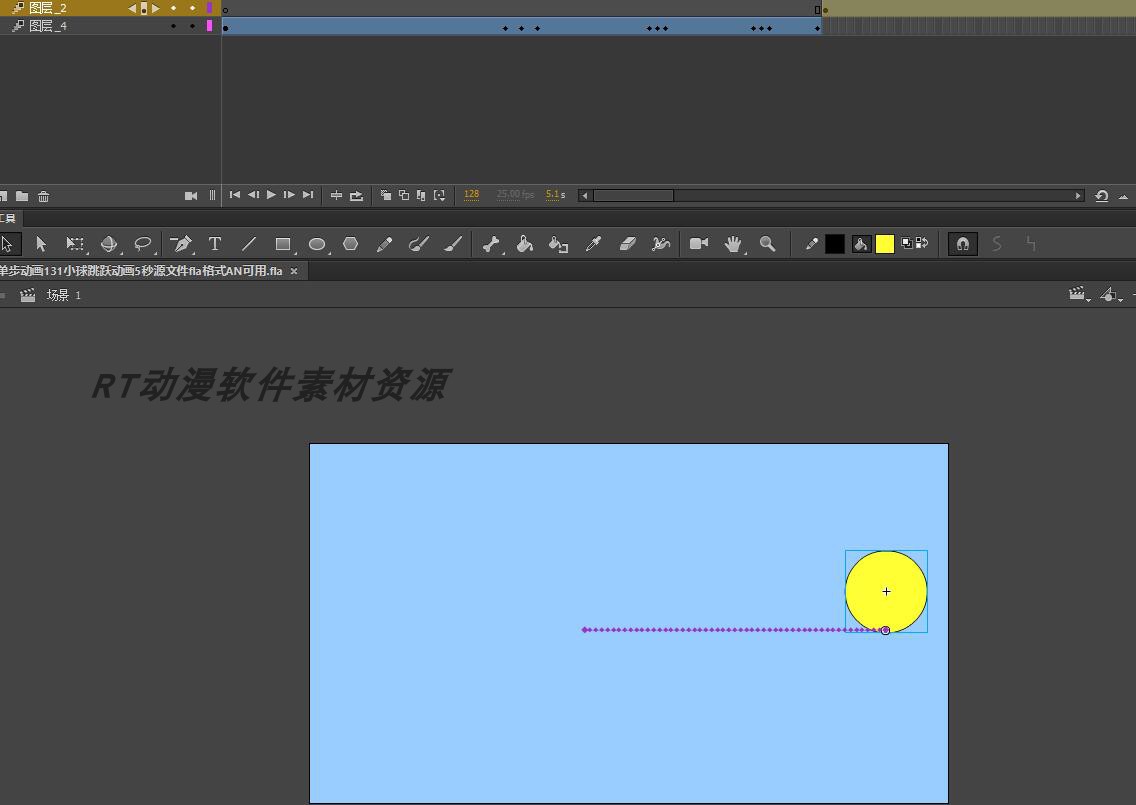Toggle loop playback mode
Image resolution: width=1136 pixels, height=805 pixels.
[357, 195]
